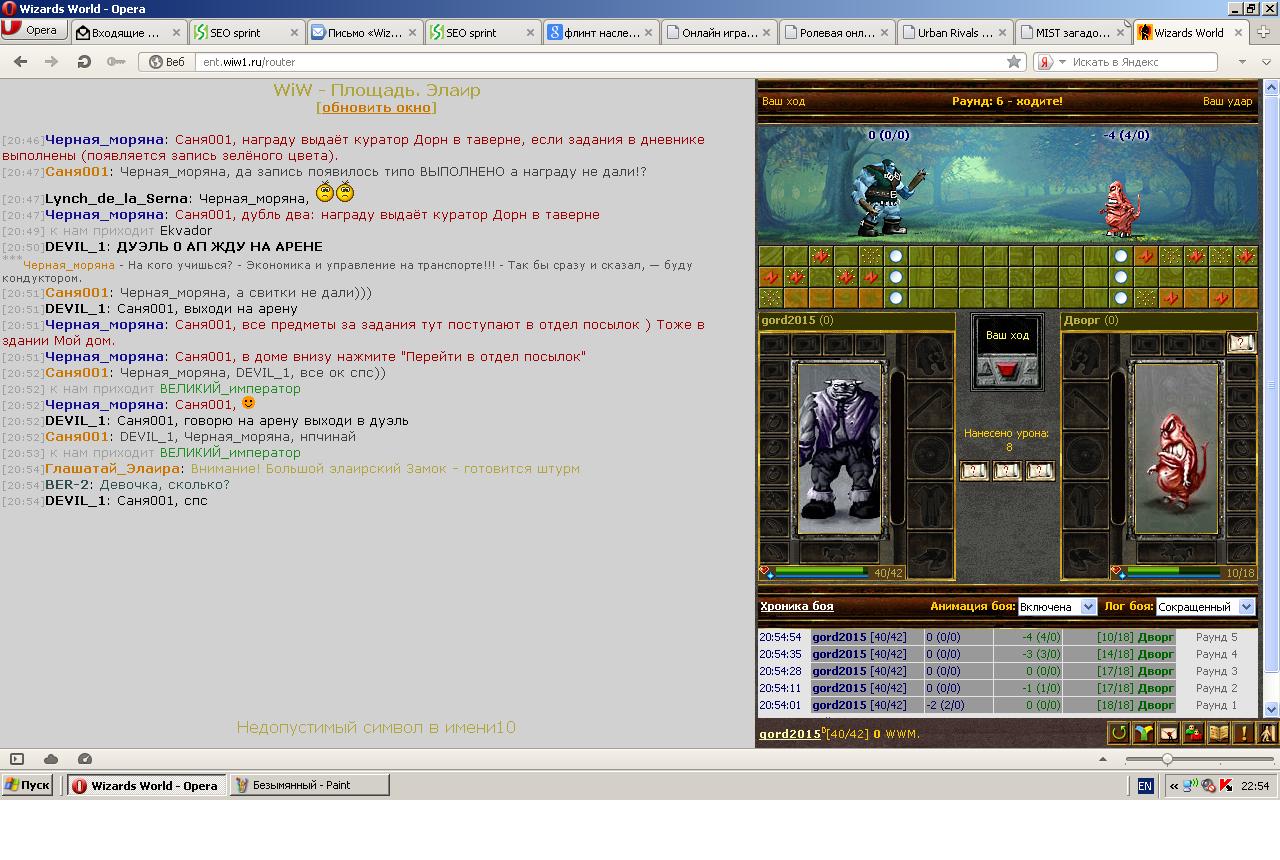Open the two-people friends icon in game bar
Image resolution: width=1280 pixels, height=860 pixels.
(1194, 733)
